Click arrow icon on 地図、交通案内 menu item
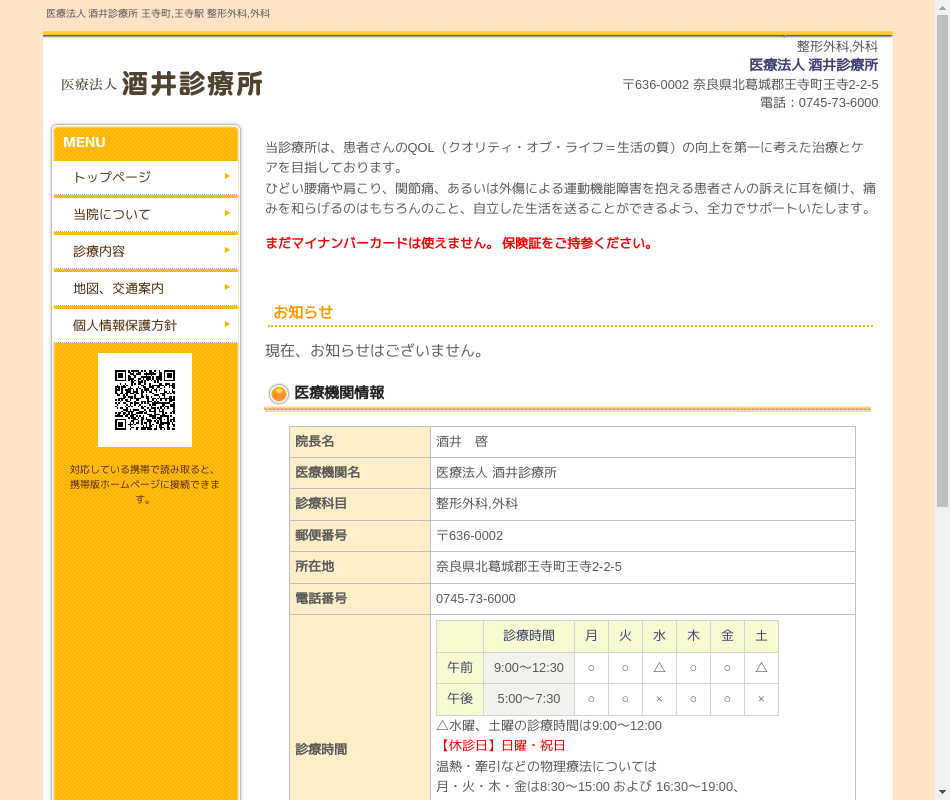Viewport: 950px width, 800px height. (x=227, y=287)
